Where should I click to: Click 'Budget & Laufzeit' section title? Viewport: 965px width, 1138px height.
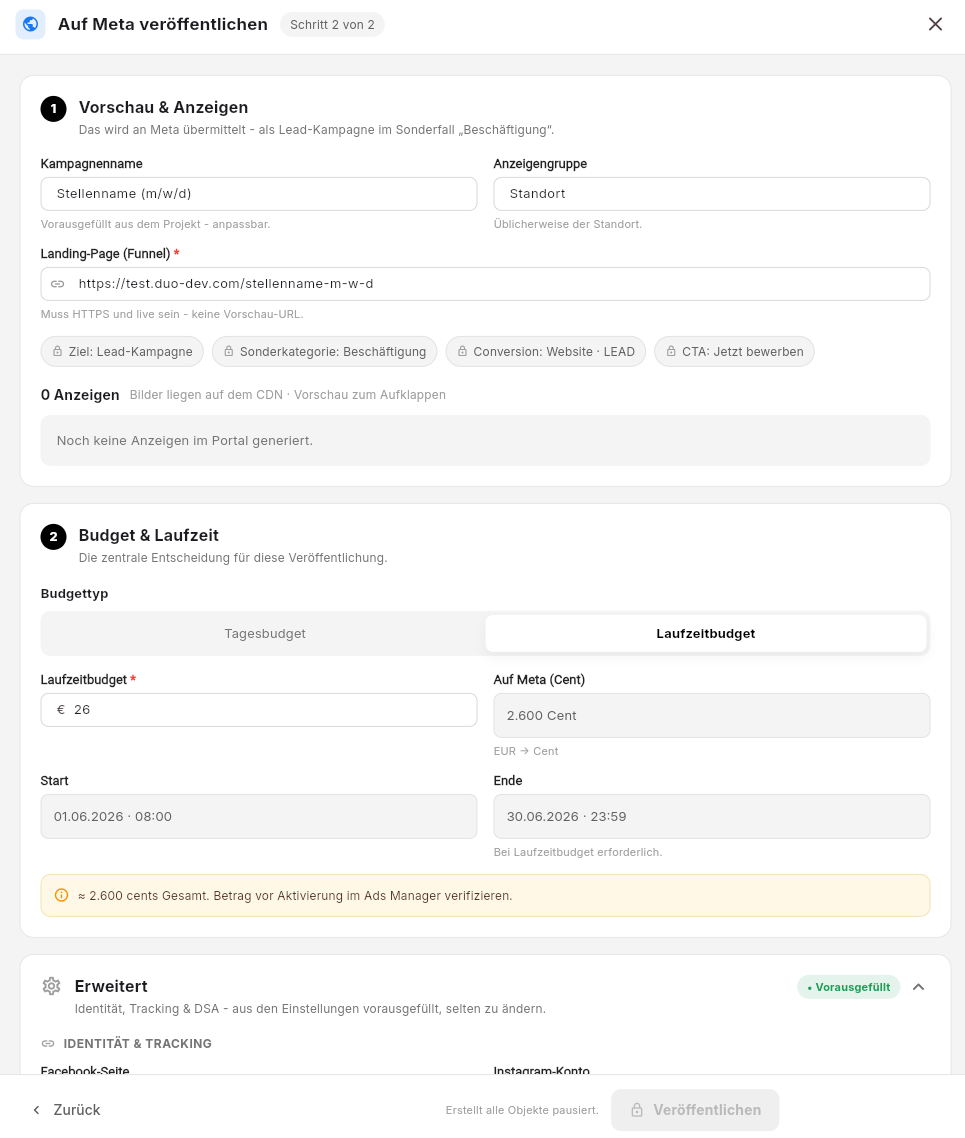(149, 536)
